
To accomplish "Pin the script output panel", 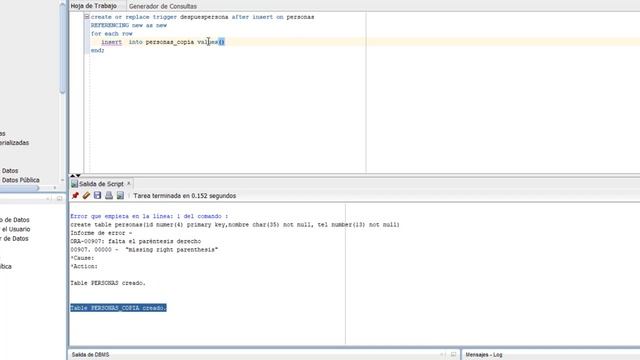I will (x=75, y=196).
